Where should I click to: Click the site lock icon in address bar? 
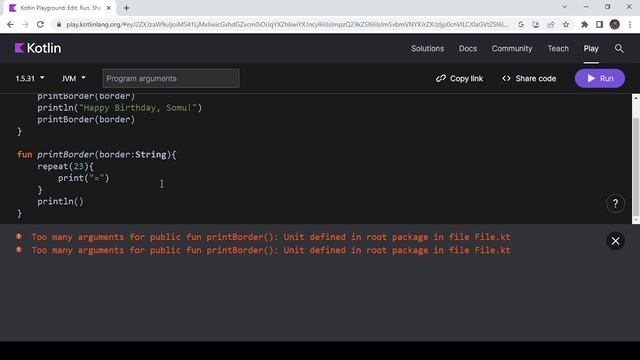(59, 24)
